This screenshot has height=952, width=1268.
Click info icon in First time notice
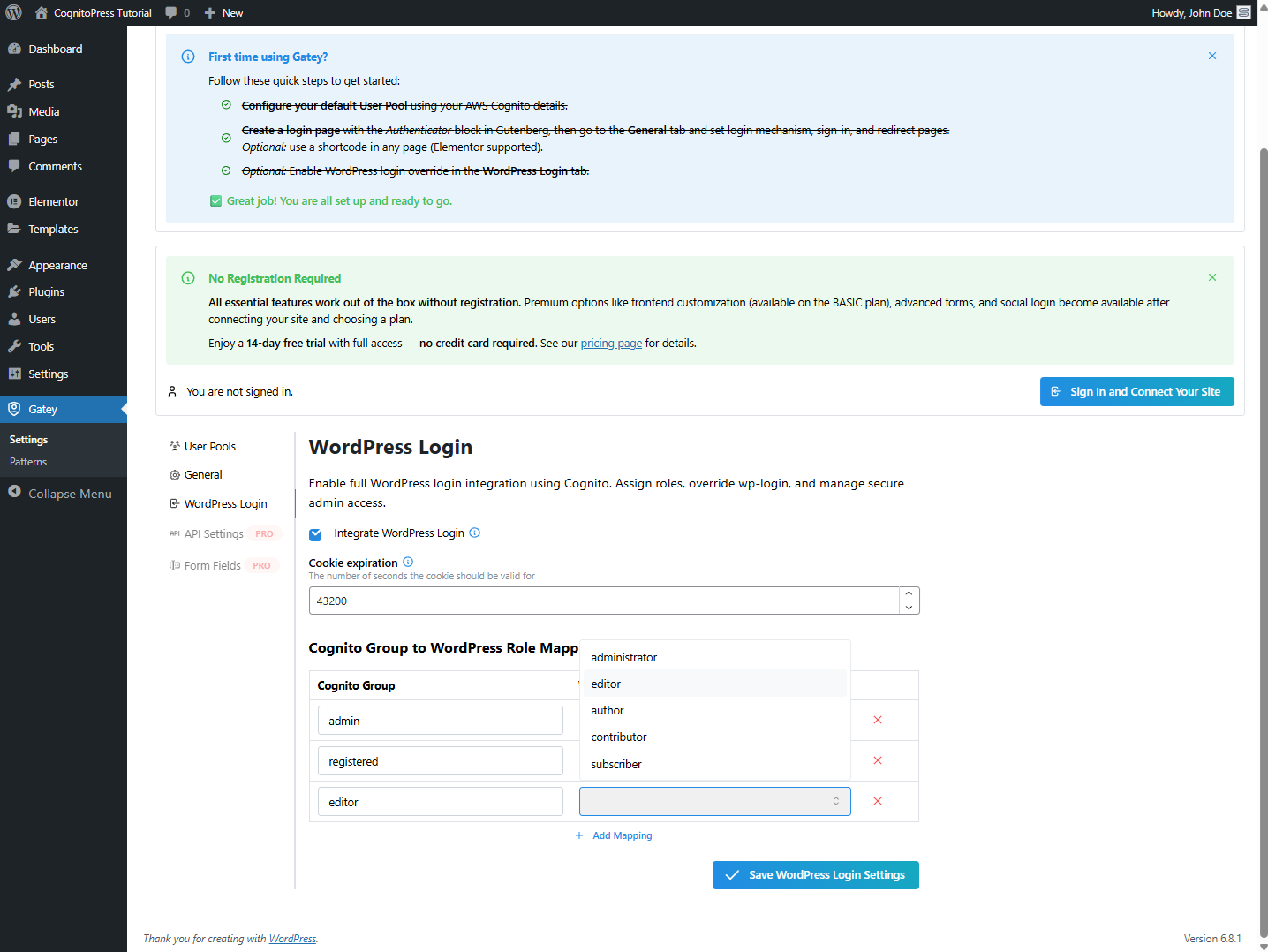pos(188,57)
